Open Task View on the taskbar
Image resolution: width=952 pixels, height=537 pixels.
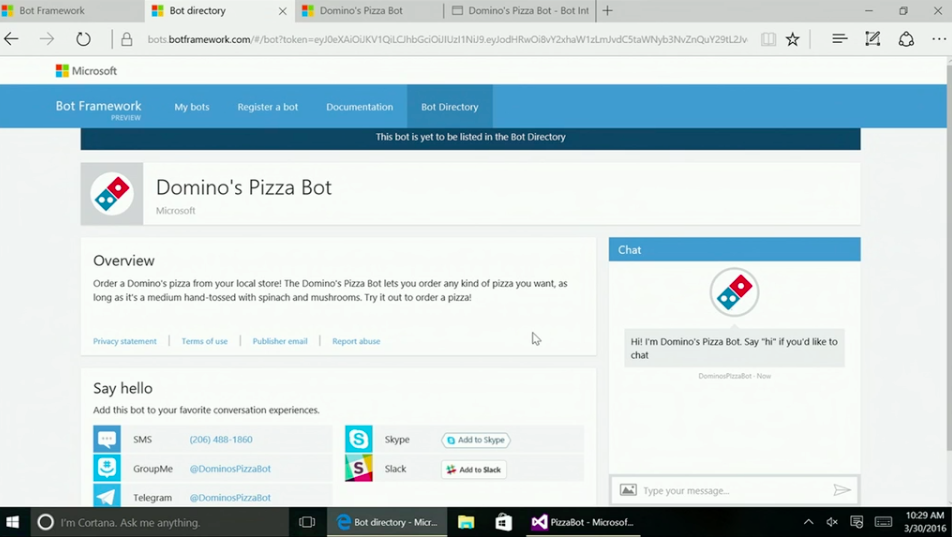tap(307, 522)
